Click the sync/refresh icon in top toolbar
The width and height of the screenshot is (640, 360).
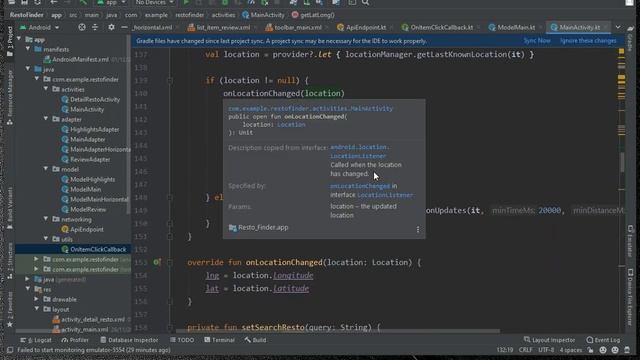[x=38, y=2]
